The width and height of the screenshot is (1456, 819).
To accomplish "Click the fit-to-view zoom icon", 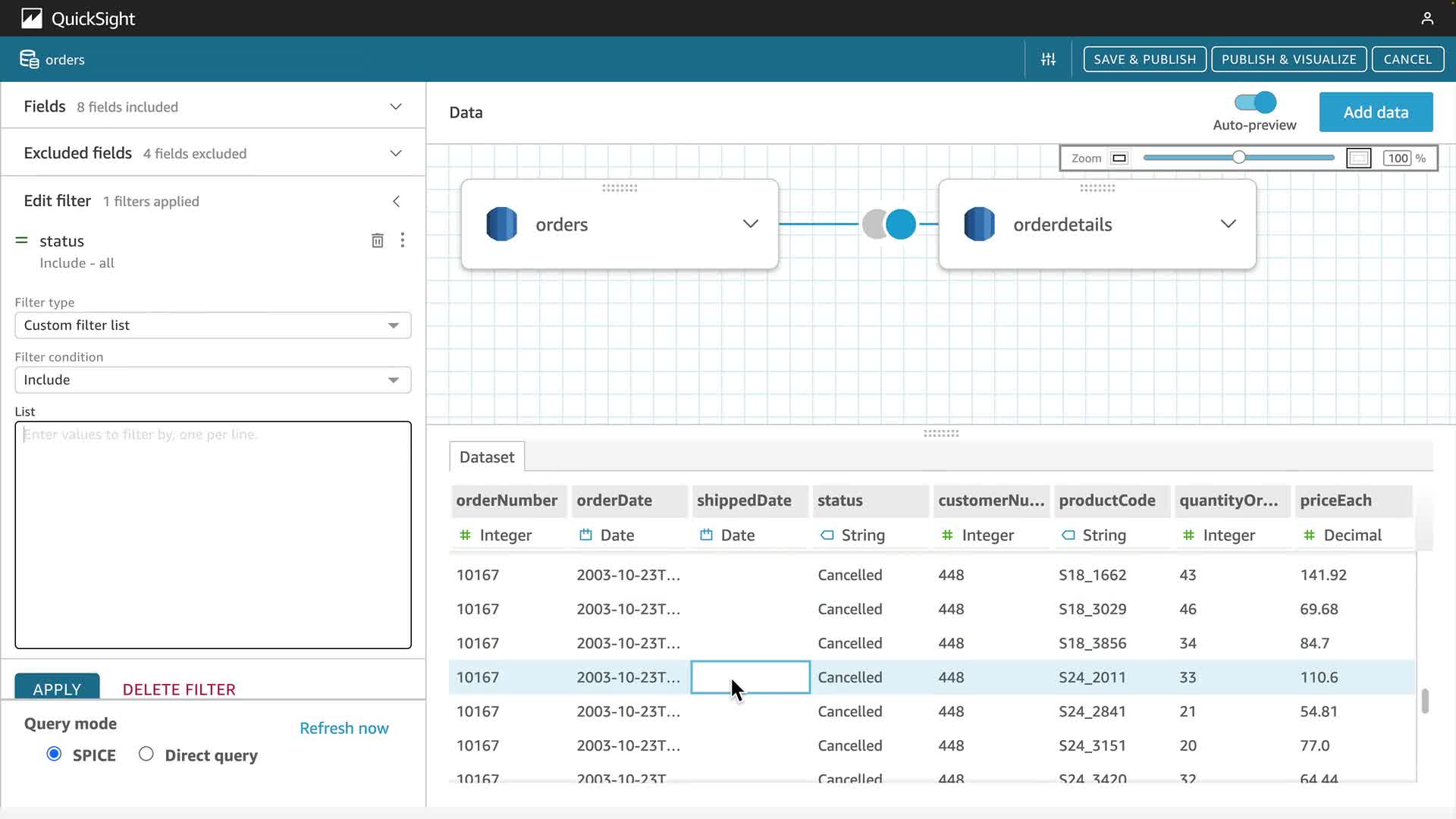I will coord(1358,158).
